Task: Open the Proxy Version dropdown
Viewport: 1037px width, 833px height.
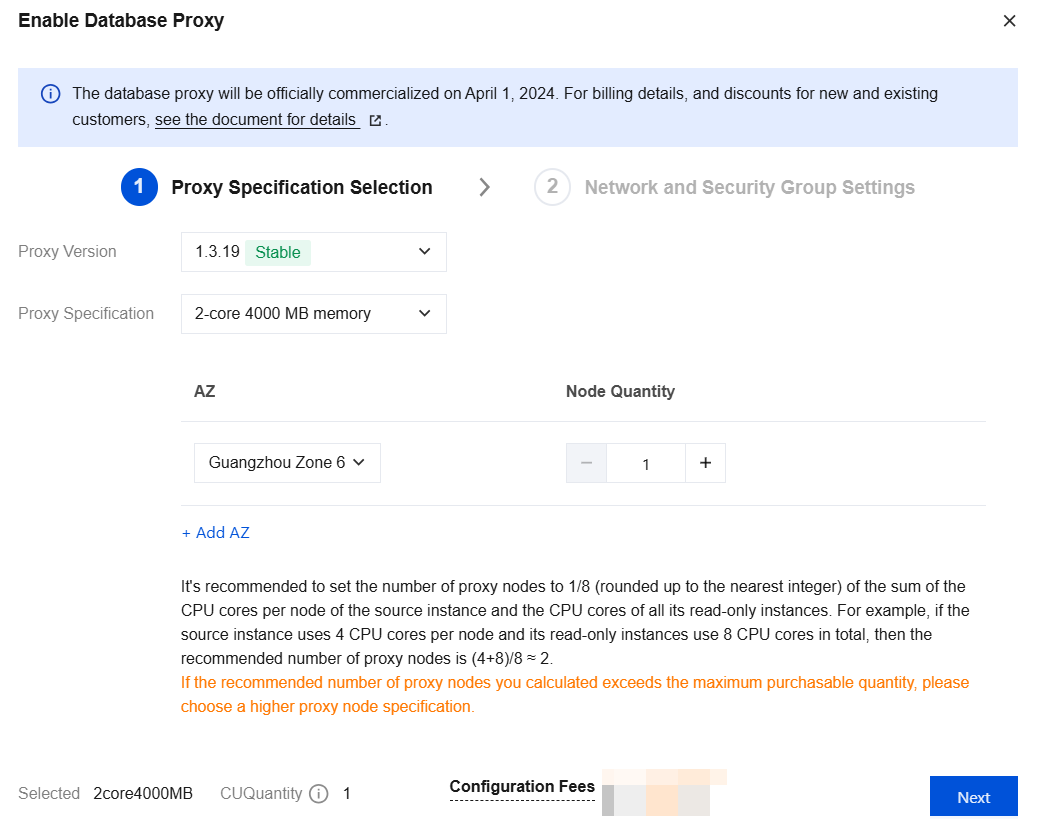Action: click(313, 252)
